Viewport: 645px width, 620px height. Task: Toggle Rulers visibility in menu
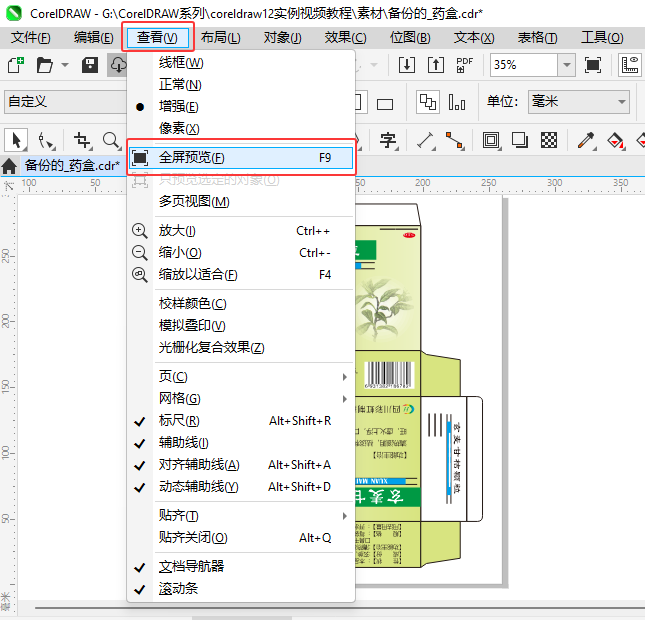point(241,420)
